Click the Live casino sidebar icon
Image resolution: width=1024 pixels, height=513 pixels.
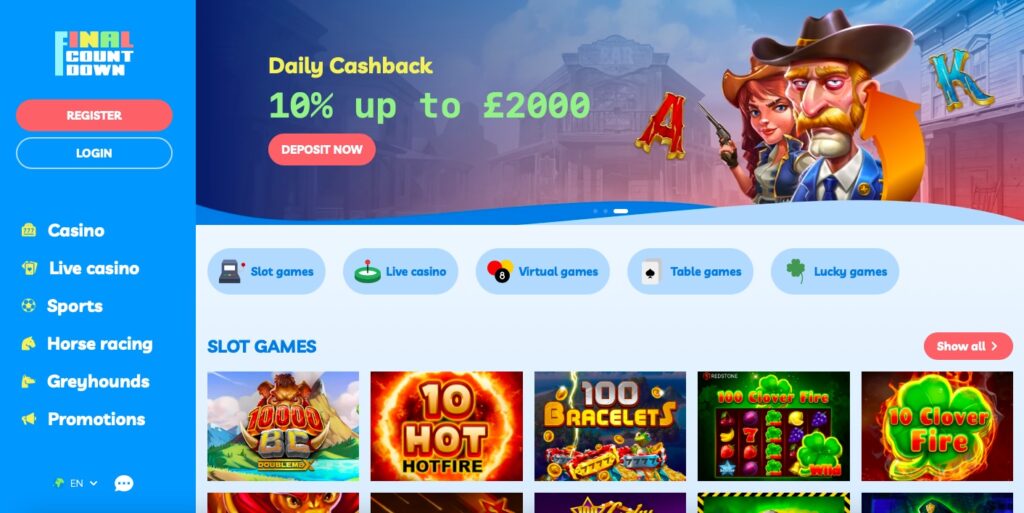(29, 268)
